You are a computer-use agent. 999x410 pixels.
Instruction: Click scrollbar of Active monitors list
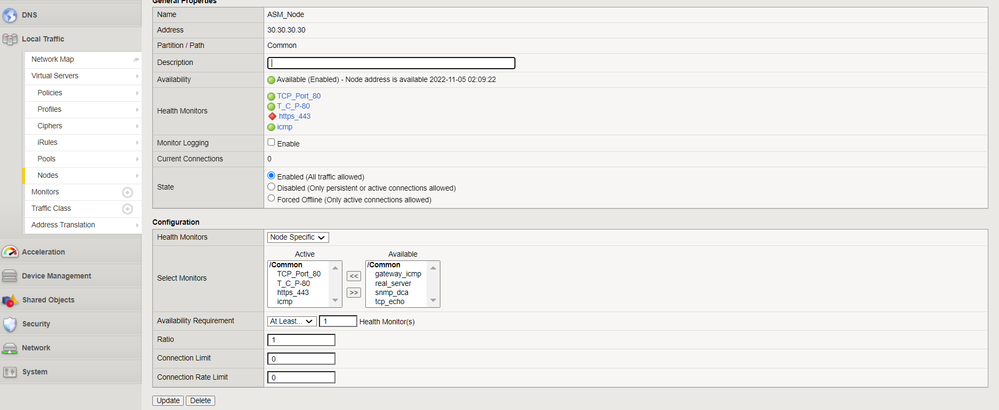[x=335, y=284]
